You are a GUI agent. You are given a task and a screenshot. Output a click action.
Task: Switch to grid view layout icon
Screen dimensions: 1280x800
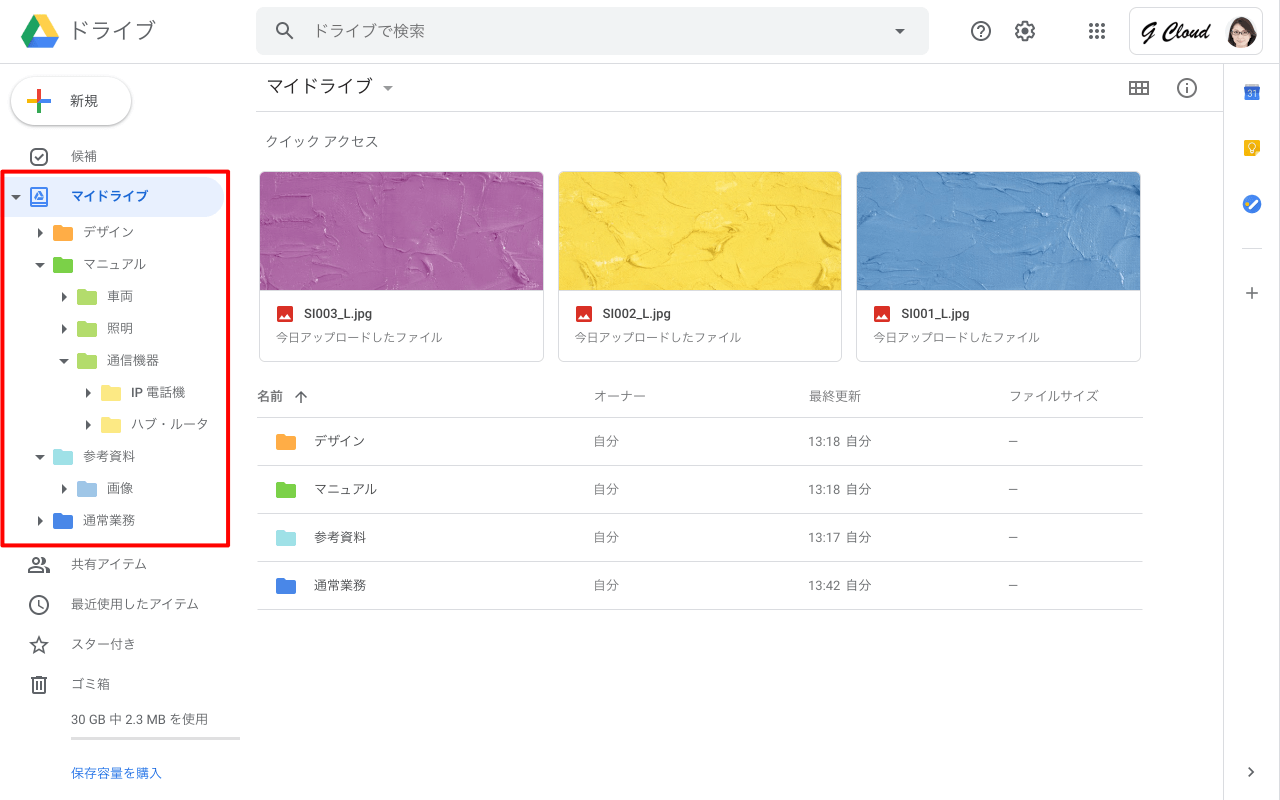coord(1139,88)
